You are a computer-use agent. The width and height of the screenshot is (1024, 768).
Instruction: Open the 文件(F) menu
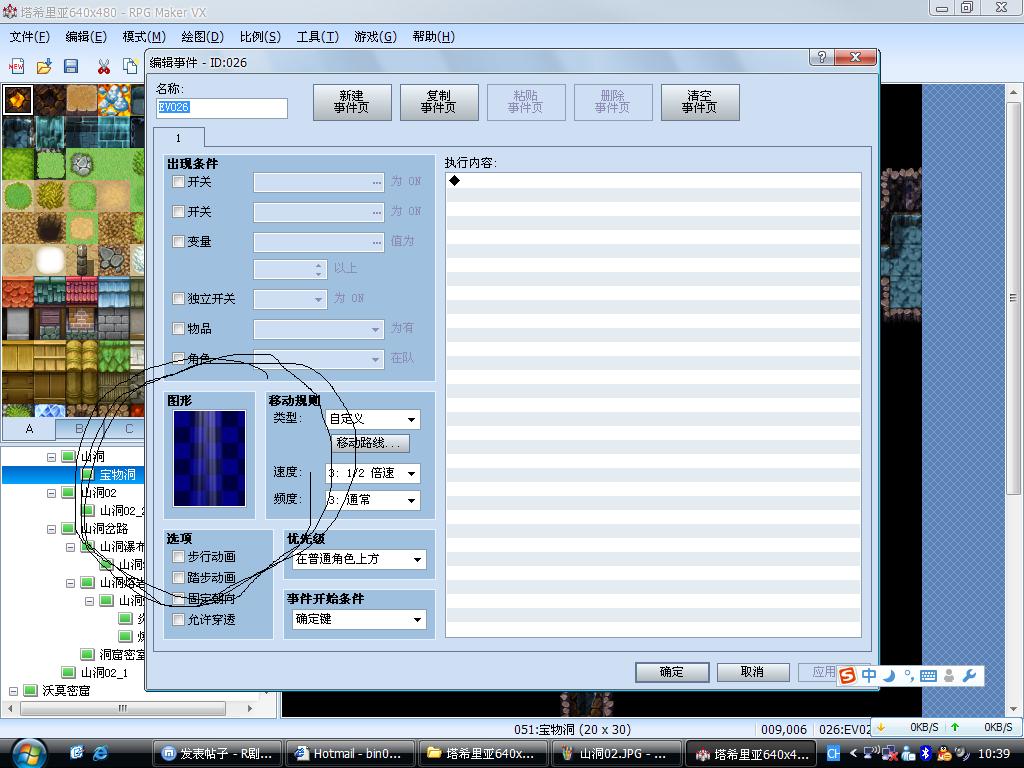point(29,37)
